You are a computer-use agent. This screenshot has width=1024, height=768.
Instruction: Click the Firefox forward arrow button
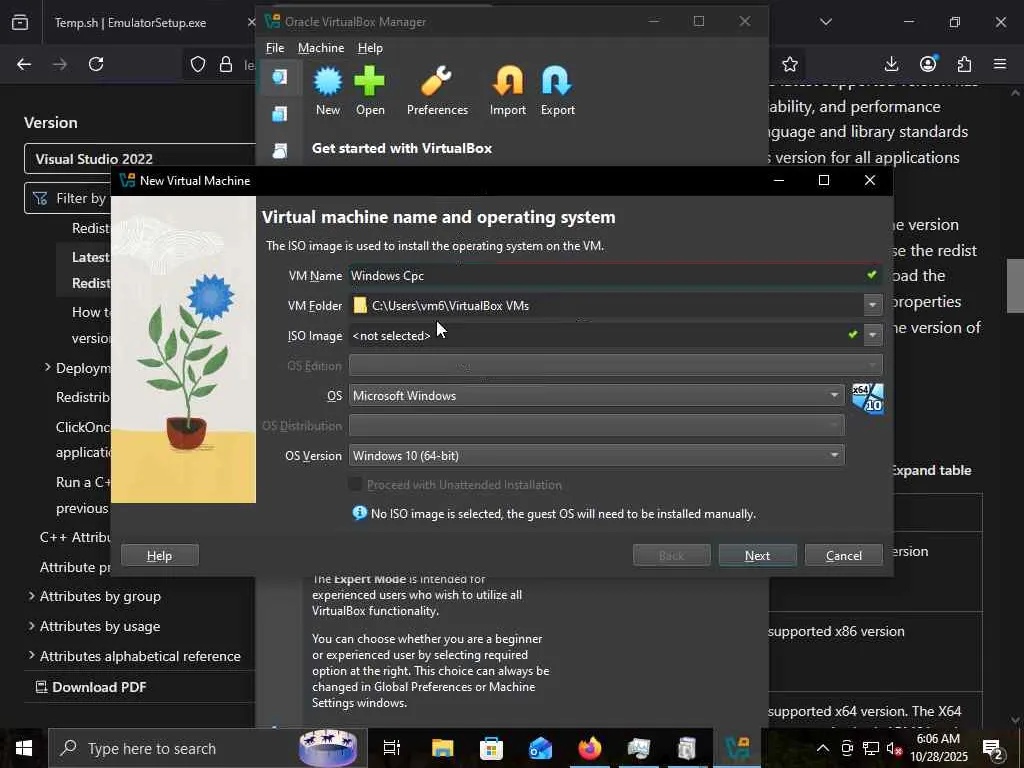60,64
